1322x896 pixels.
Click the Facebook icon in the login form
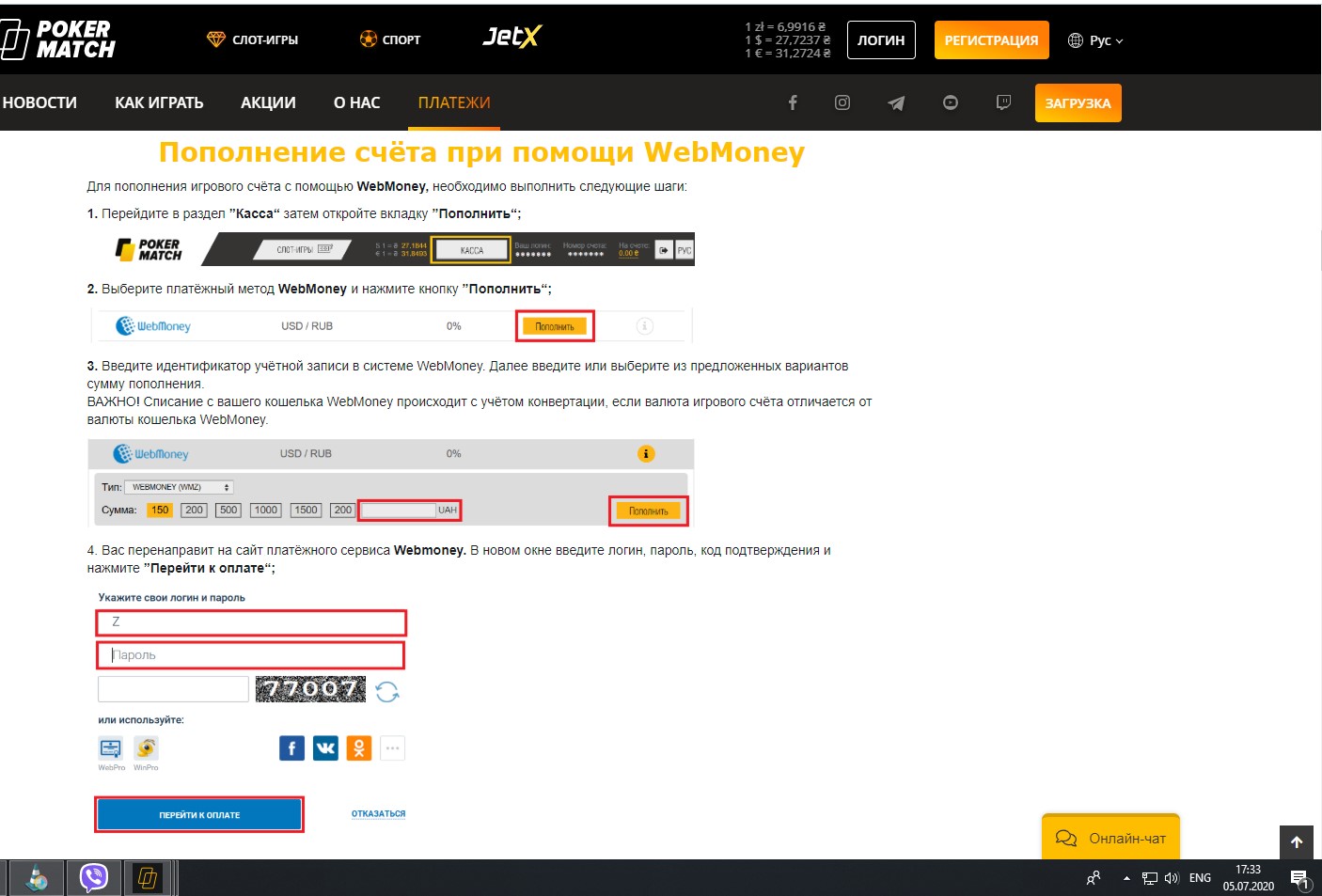click(x=291, y=748)
